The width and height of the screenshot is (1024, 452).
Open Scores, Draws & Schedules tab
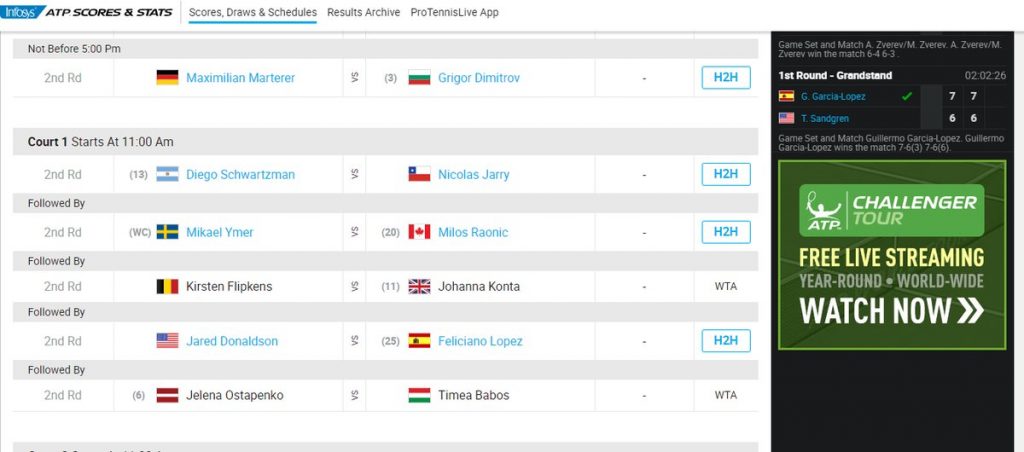253,12
